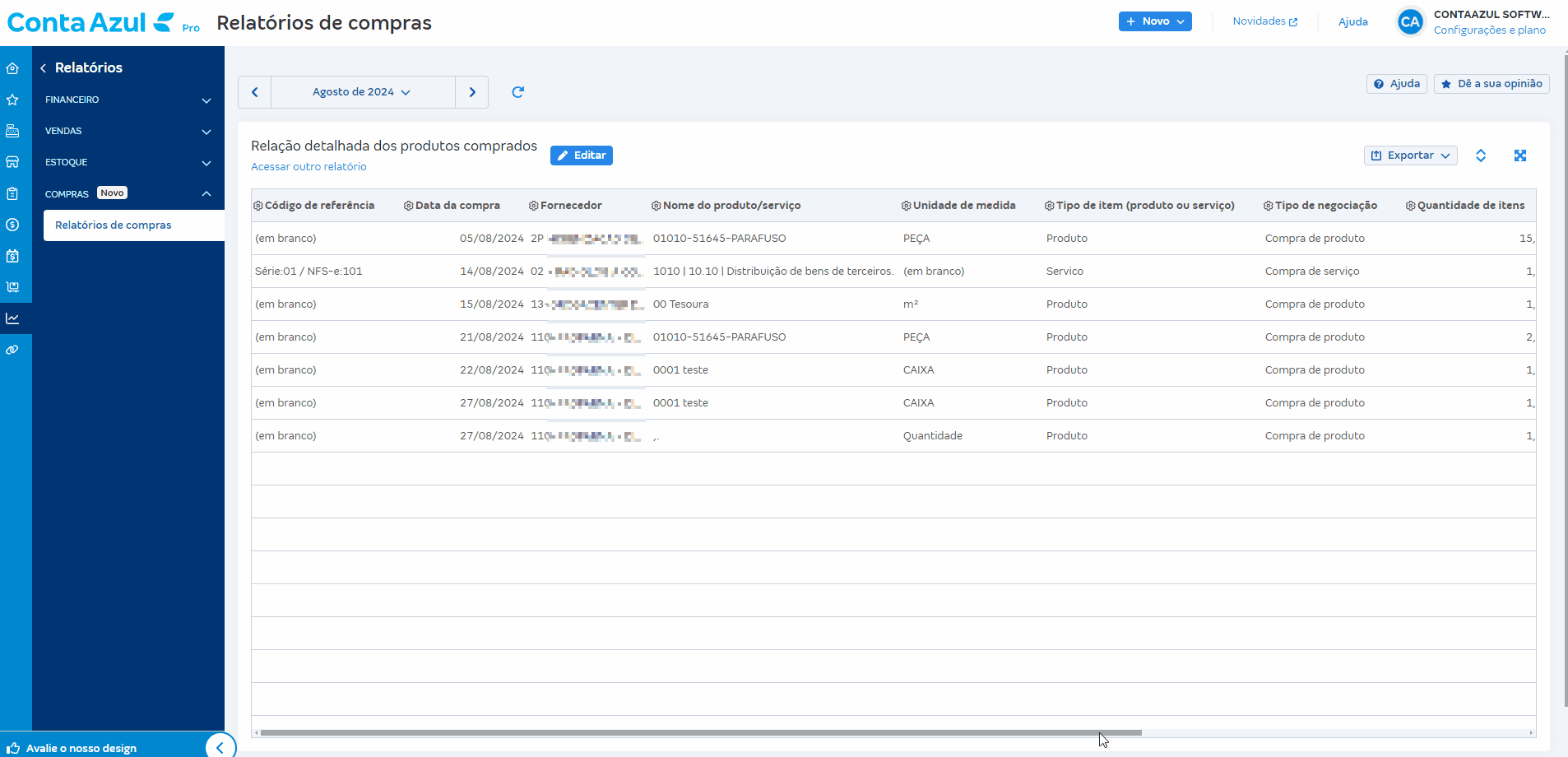Click 'Servico' item type cell
Image resolution: width=1568 pixels, height=757 pixels.
1065,272
